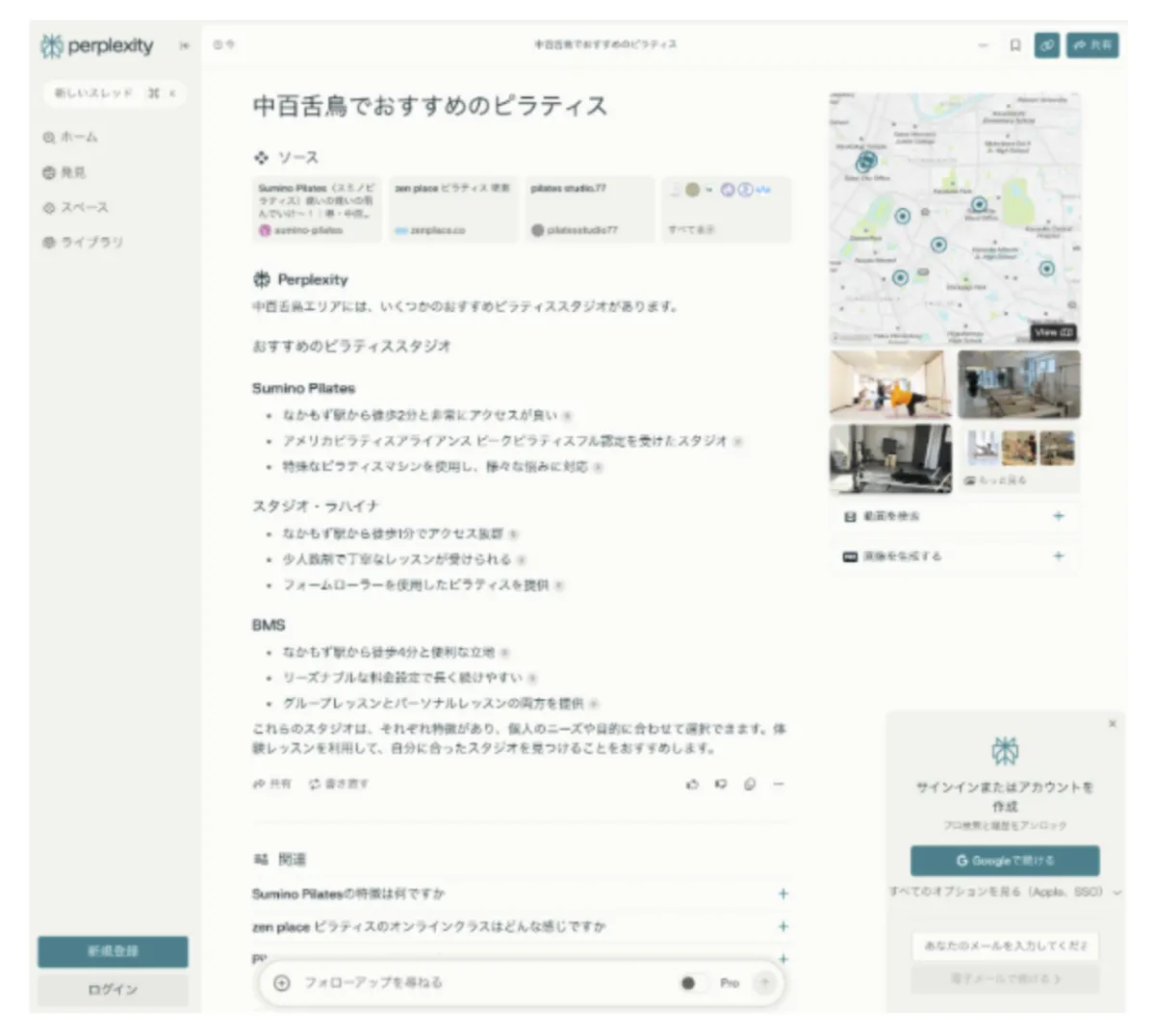The height and width of the screenshot is (1036, 1155).
Task: Click the thread title in the top bar
Action: click(605, 45)
